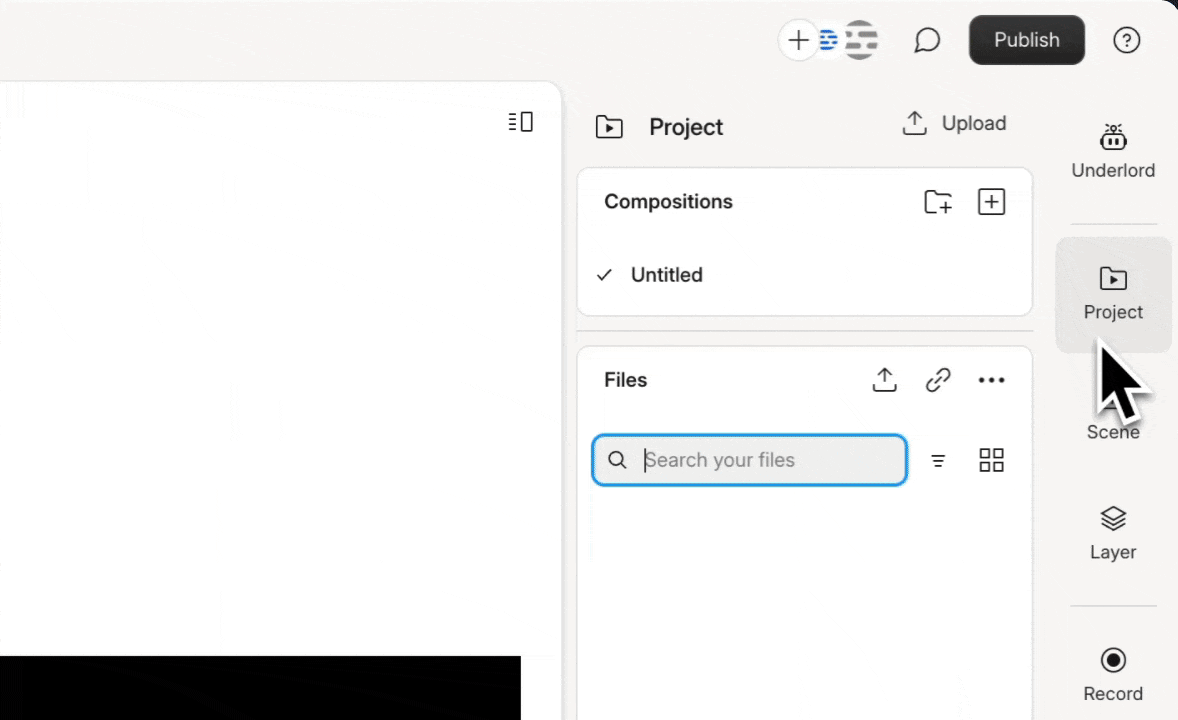Click the Project panel header icon
Screen dimensions: 1178x720
(x=609, y=127)
